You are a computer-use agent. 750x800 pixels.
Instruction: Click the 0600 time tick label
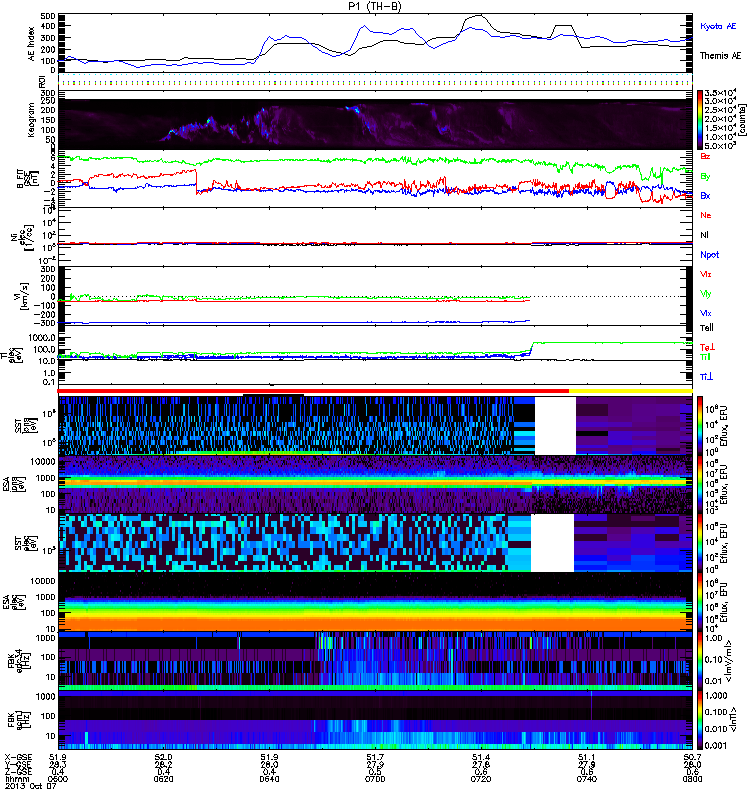click(x=58, y=779)
